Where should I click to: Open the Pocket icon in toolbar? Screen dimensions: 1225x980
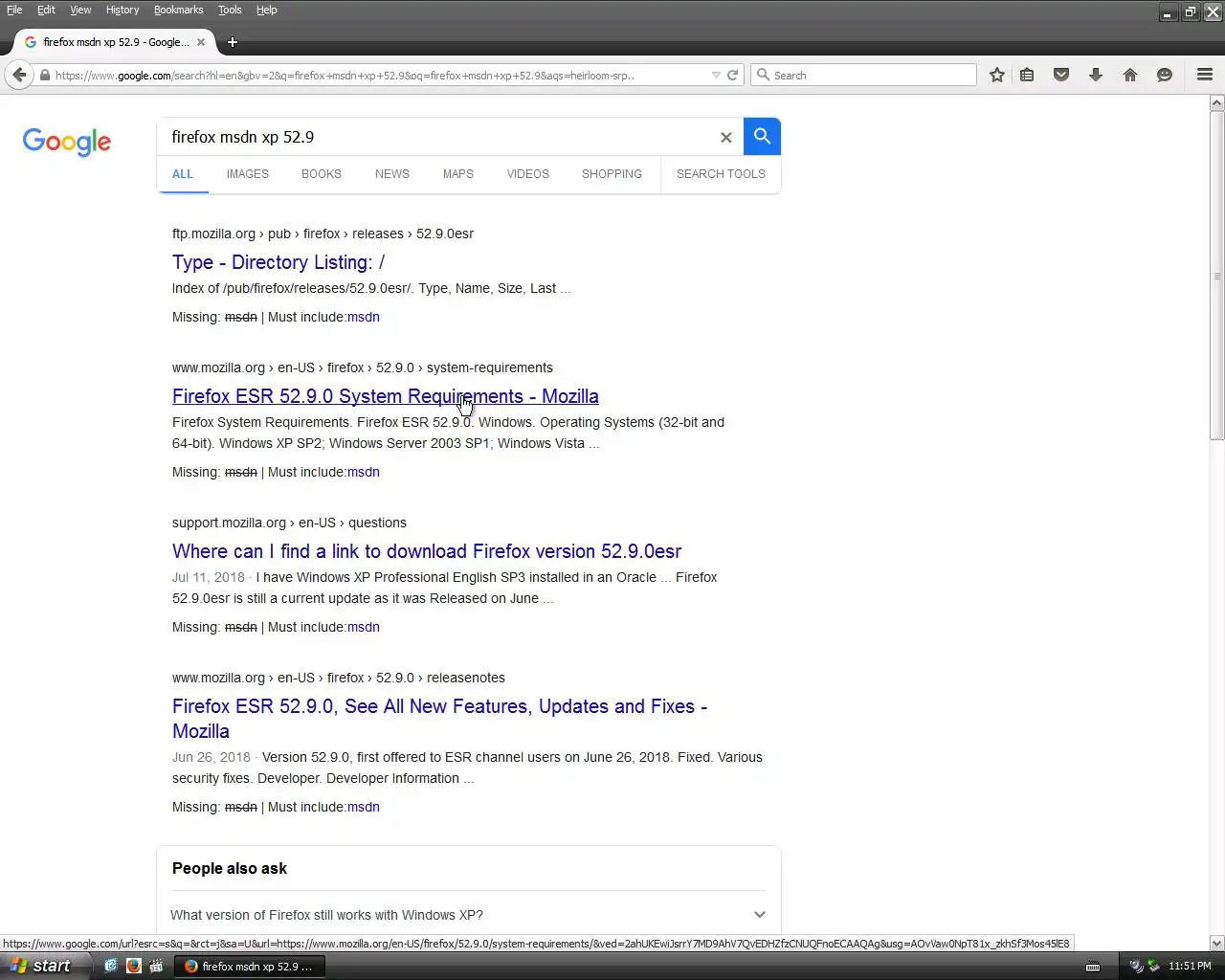point(1061,75)
